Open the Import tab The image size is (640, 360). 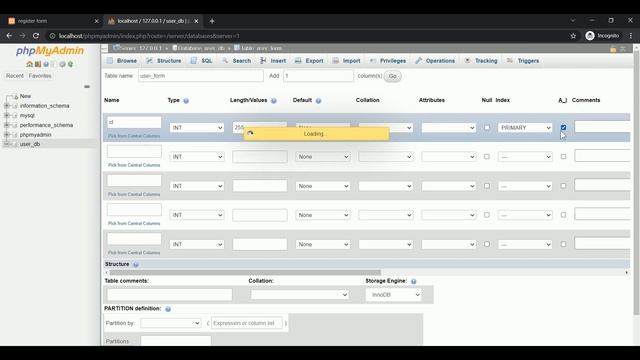pyautogui.click(x=347, y=61)
